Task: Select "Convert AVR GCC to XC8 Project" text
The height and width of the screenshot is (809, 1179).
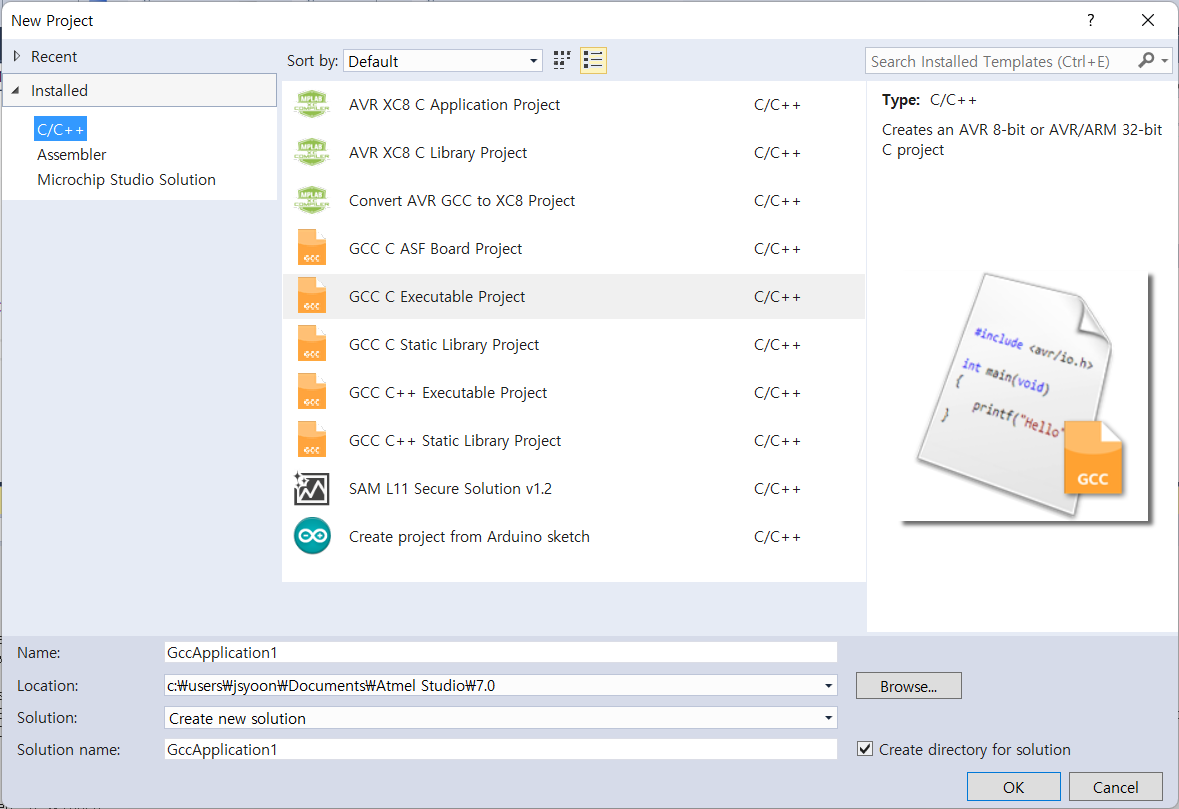Action: tap(462, 201)
